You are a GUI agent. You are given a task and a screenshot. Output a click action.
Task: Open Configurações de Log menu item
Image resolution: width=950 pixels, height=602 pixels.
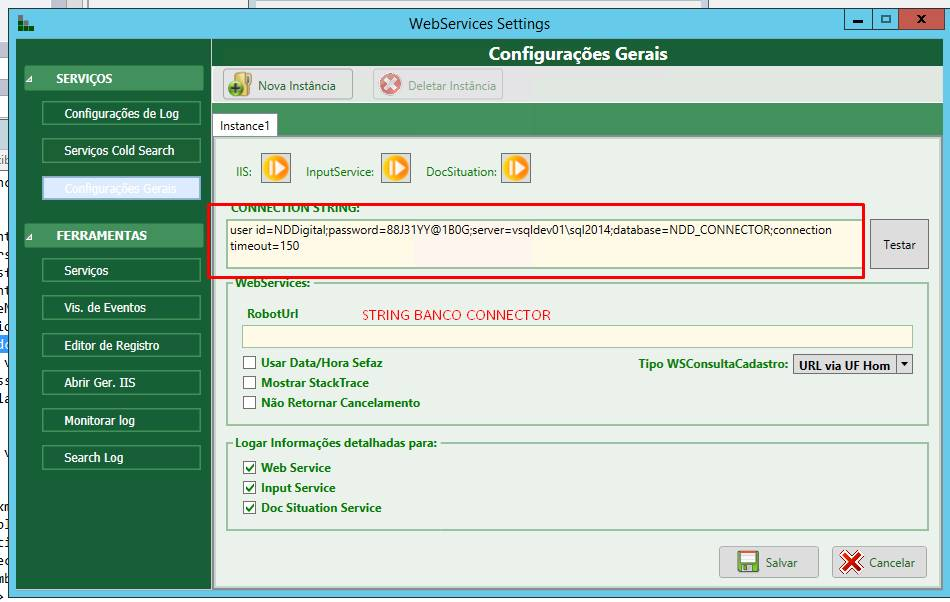pyautogui.click(x=121, y=114)
